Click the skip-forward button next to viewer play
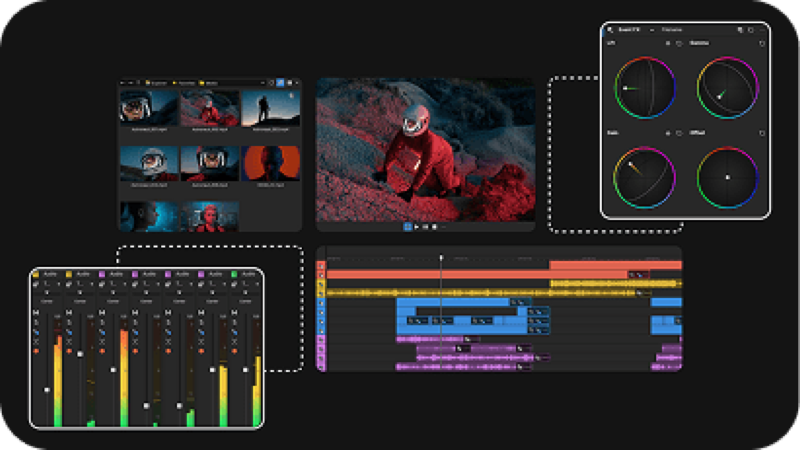 (426, 227)
